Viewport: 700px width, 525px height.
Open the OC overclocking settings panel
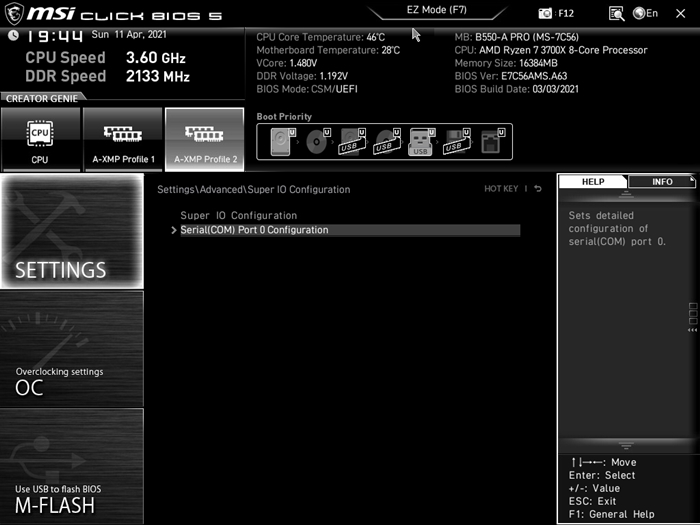click(x=72, y=350)
